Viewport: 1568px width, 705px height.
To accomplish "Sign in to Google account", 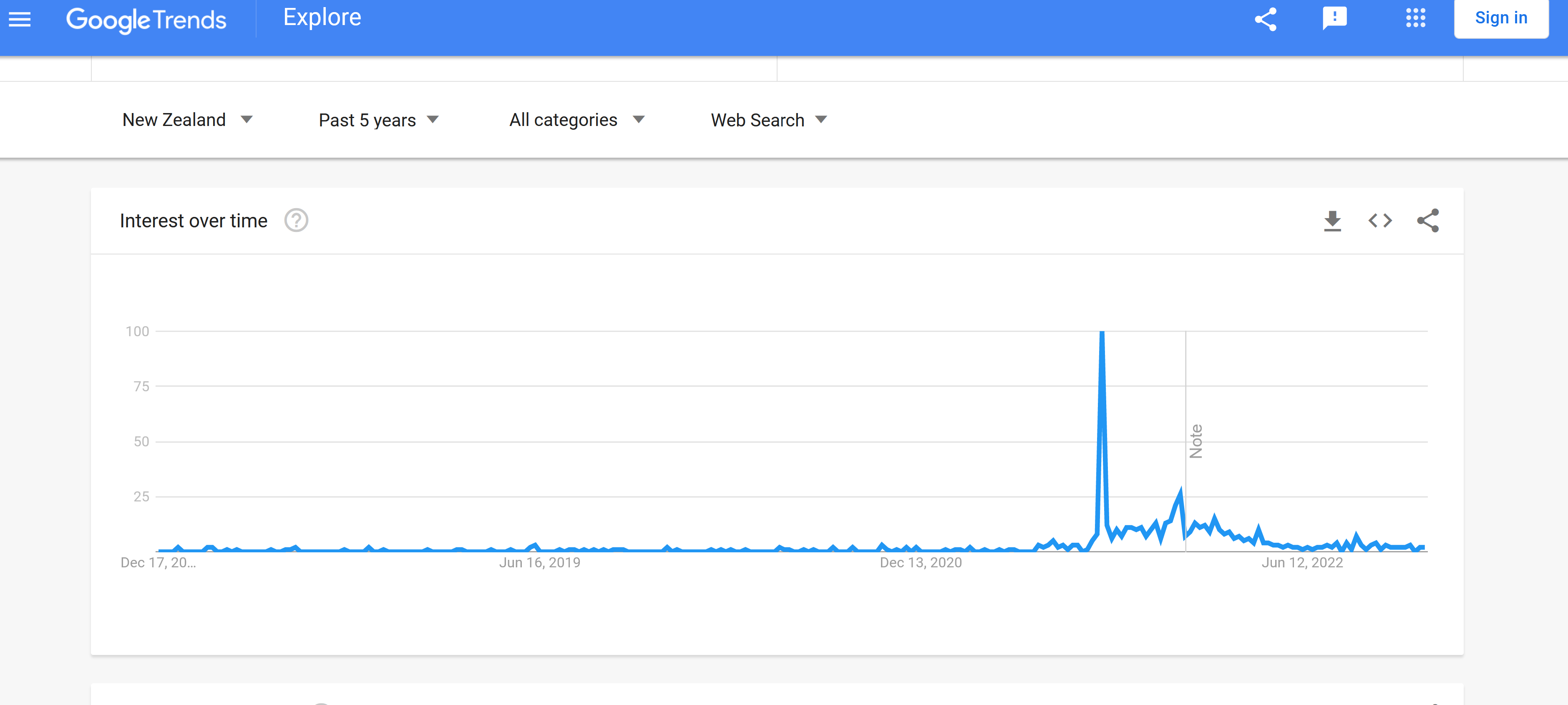I will point(1500,18).
